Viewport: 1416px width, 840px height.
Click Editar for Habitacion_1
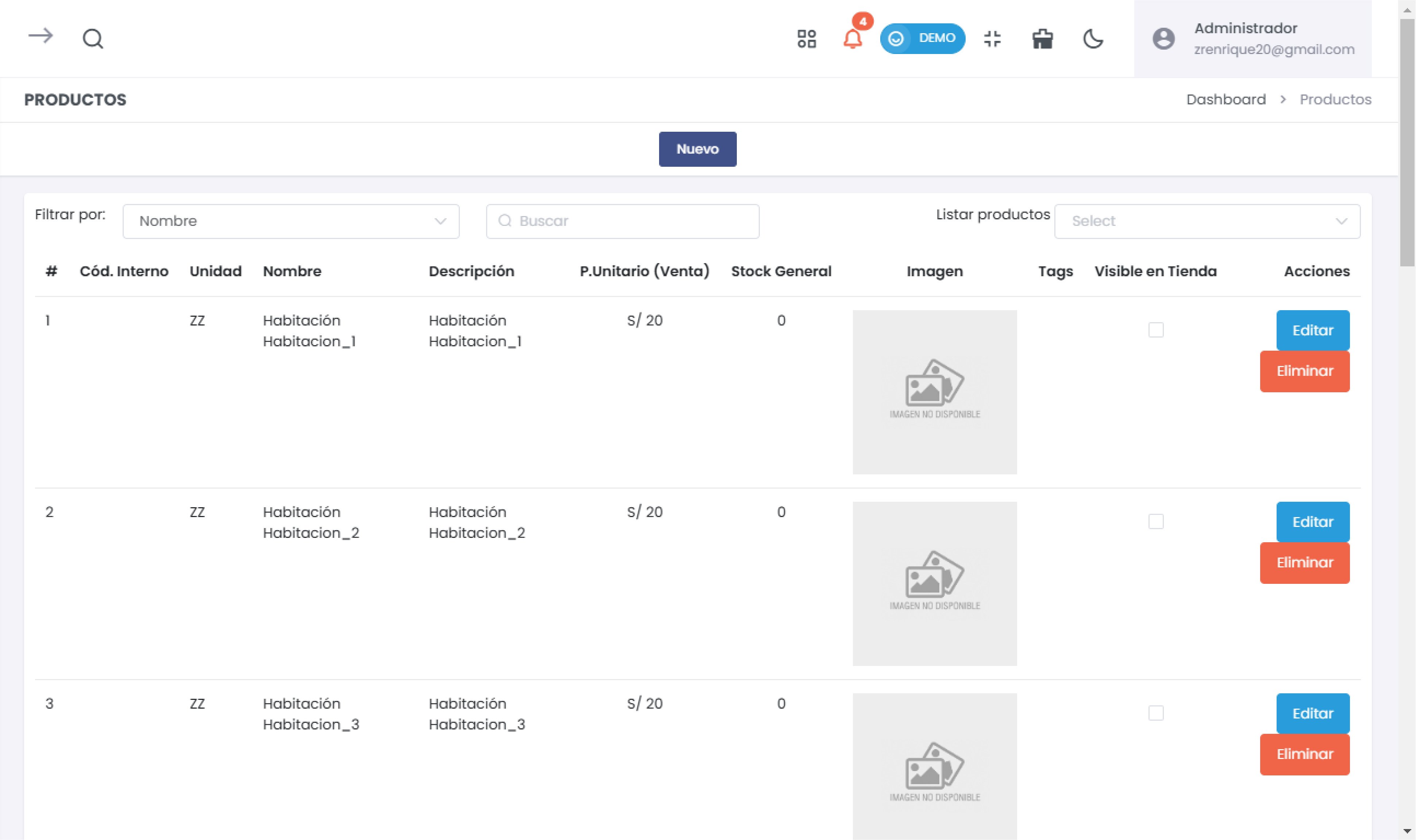(1312, 330)
